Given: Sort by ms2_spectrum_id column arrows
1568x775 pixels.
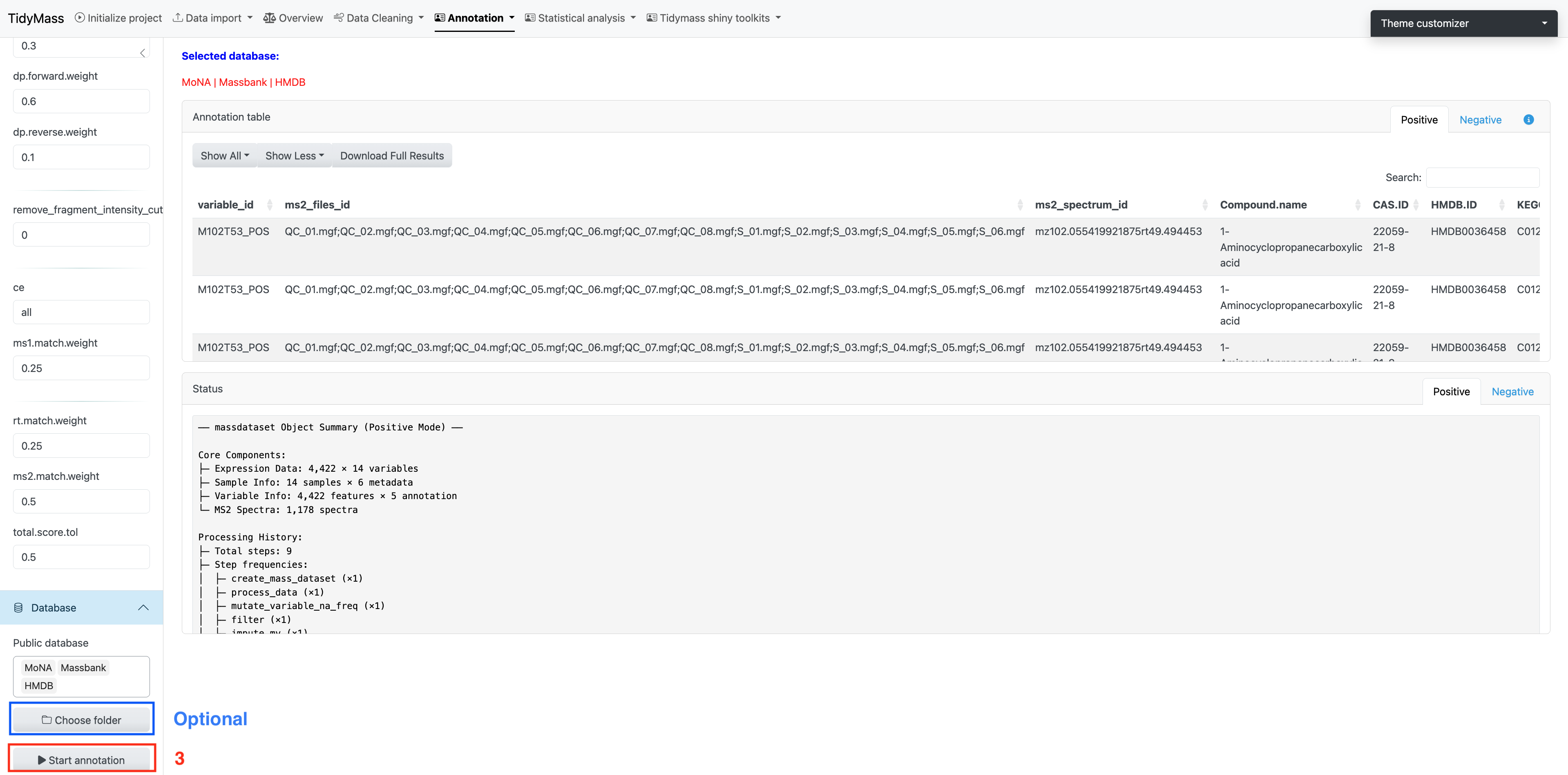Looking at the screenshot, I should (1205, 205).
